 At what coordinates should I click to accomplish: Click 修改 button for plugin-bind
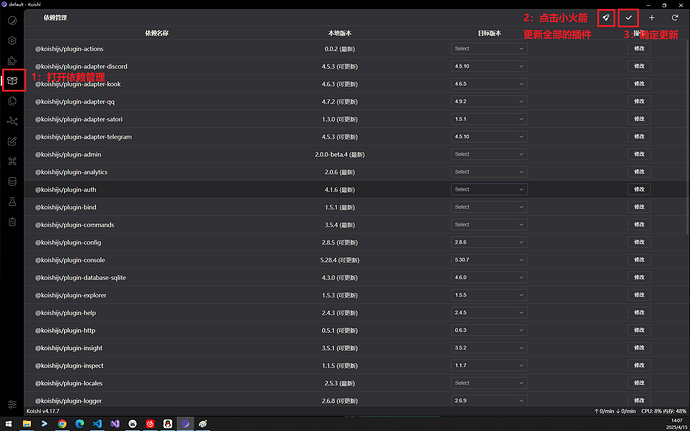tap(639, 207)
